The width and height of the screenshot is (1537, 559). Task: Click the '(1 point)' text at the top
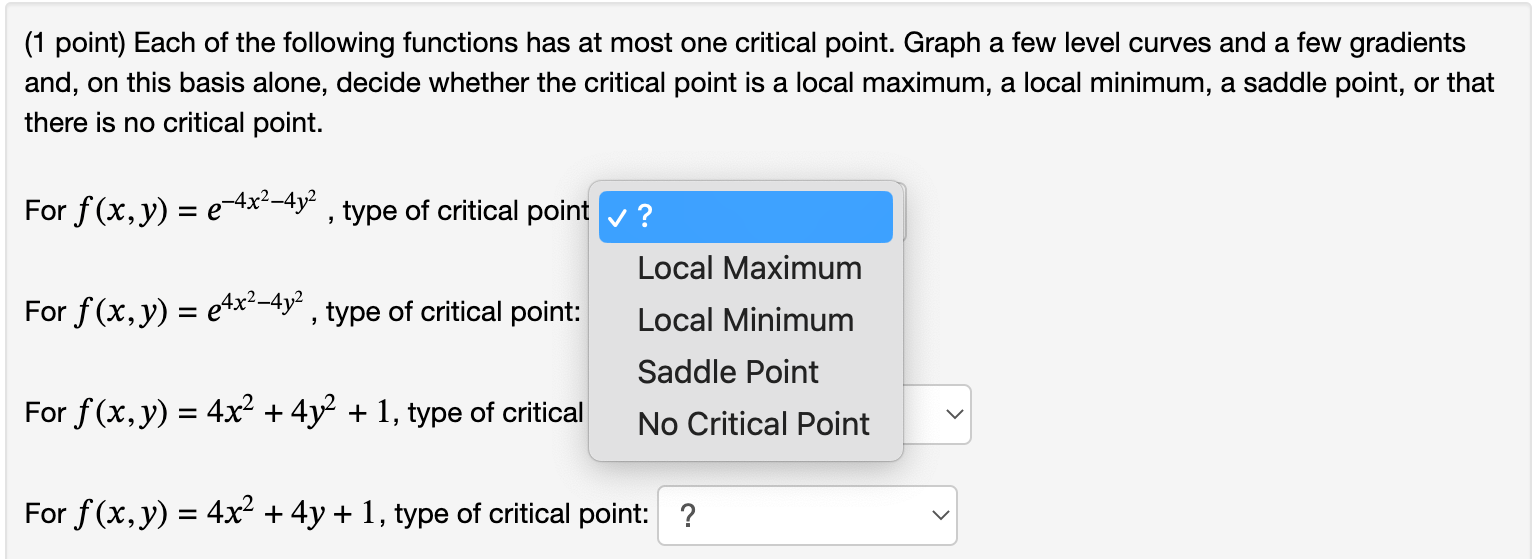75,43
